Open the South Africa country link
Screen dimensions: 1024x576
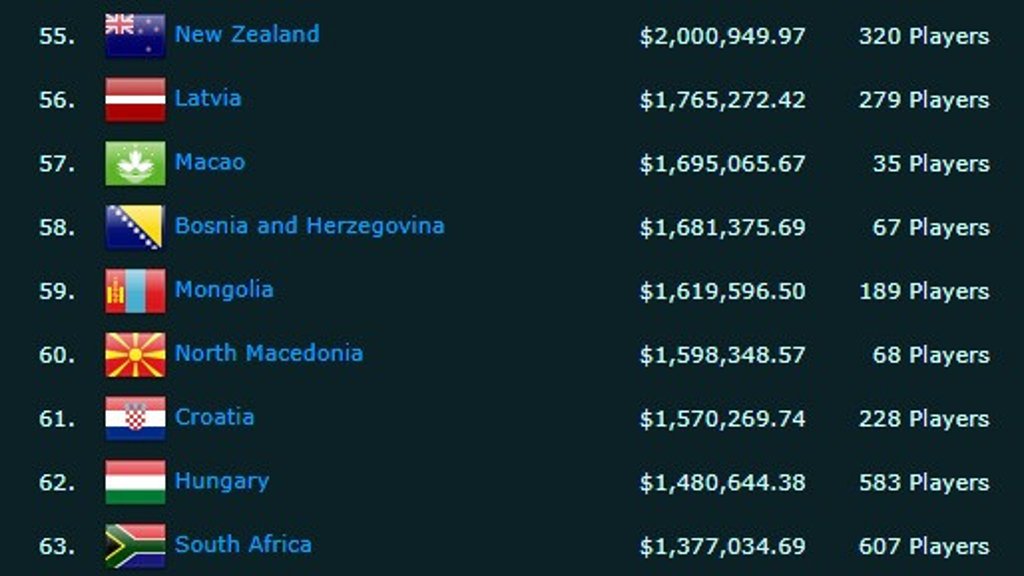coord(243,545)
